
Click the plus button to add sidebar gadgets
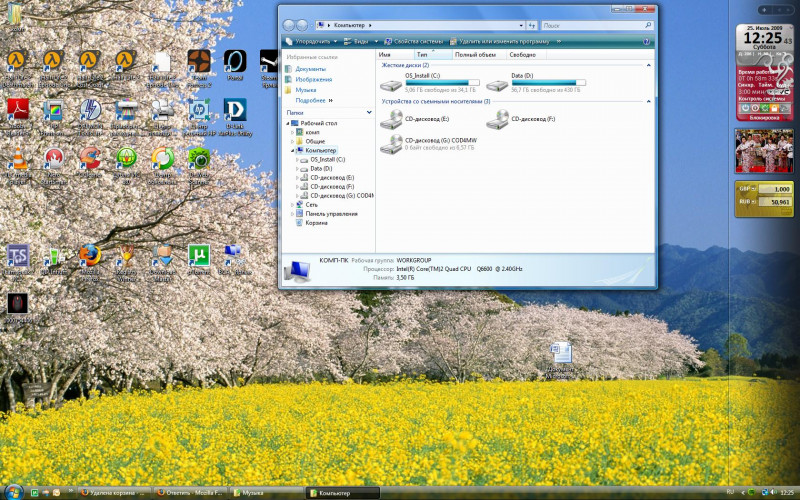click(x=764, y=10)
